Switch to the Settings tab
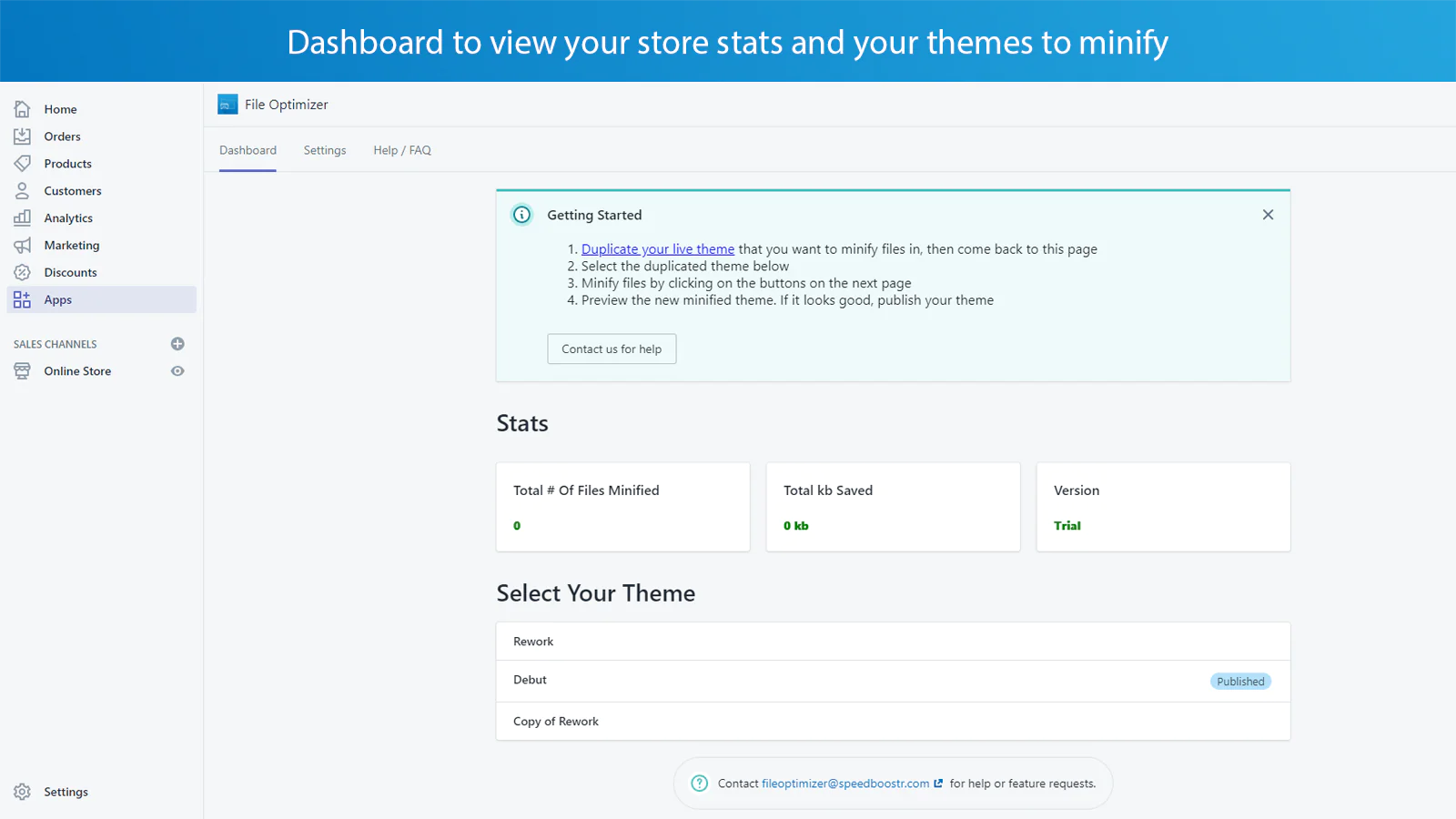1456x819 pixels. click(x=325, y=149)
